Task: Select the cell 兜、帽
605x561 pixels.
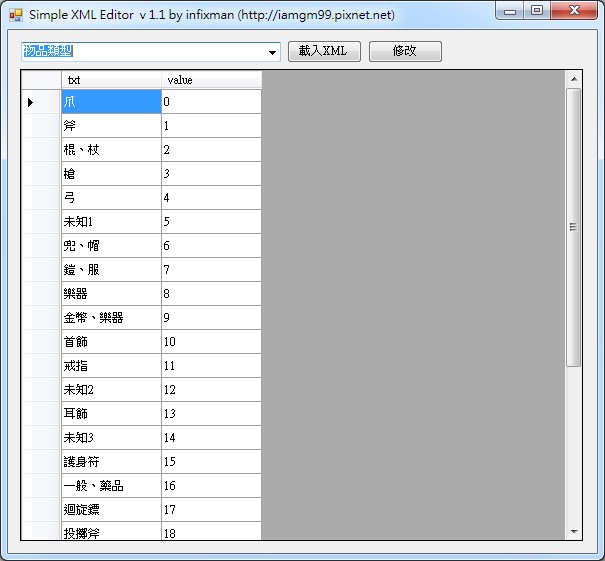Action: [111, 245]
